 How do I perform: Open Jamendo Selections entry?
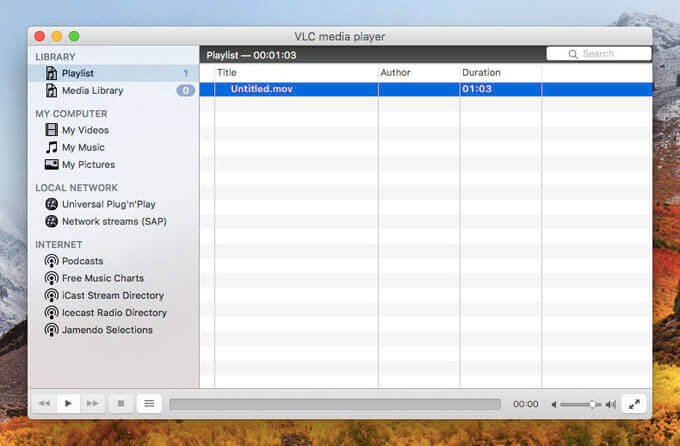click(113, 330)
